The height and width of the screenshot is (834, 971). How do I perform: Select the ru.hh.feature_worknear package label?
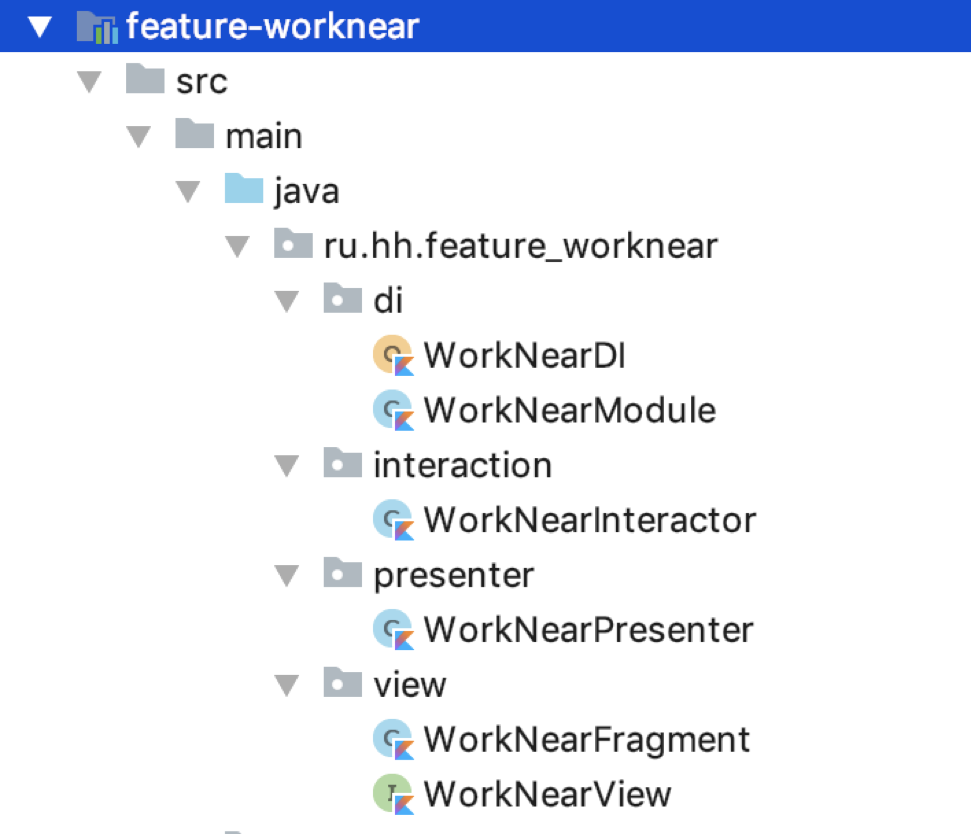pos(521,245)
